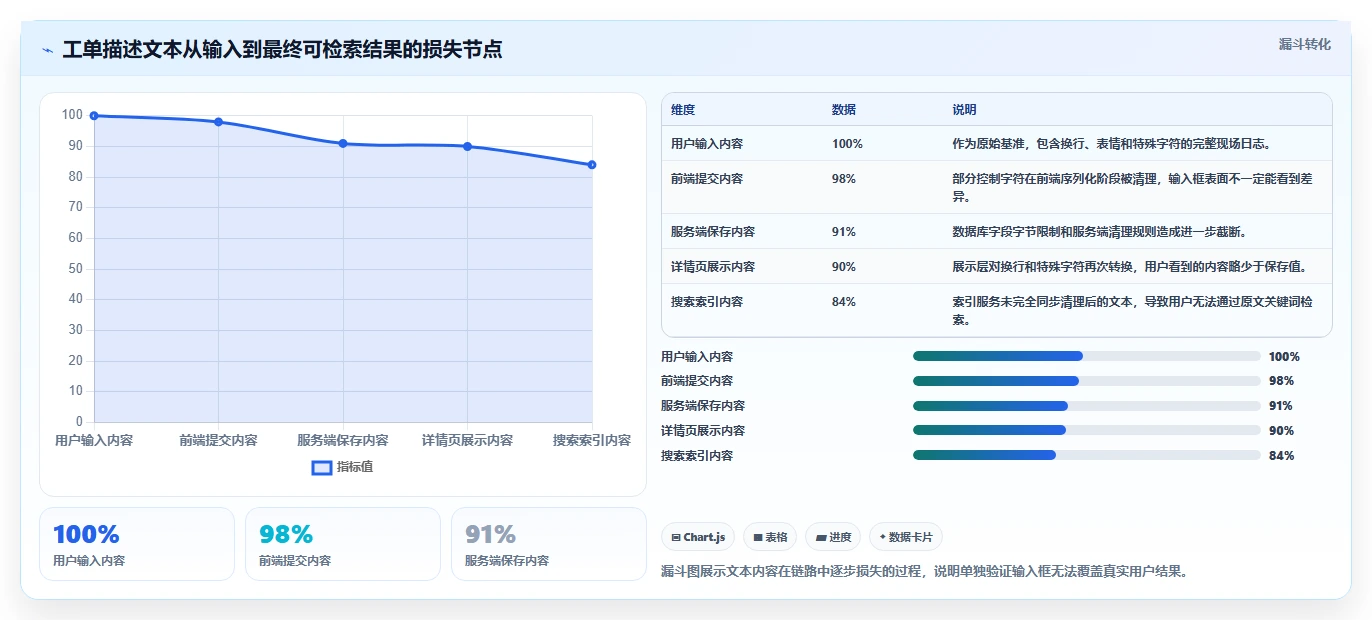This screenshot has height=620, width=1372.
Task: Click the Chart.js chip label
Action: click(705, 537)
